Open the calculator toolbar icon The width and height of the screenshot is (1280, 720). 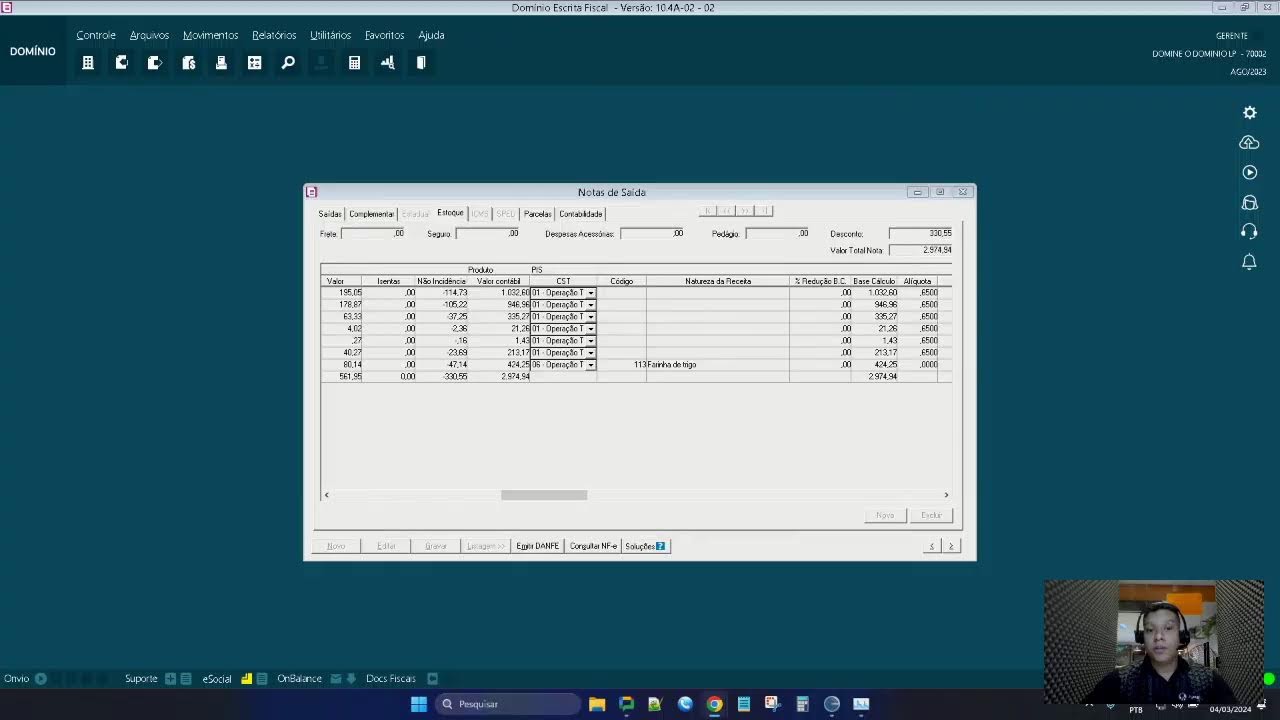(x=354, y=63)
